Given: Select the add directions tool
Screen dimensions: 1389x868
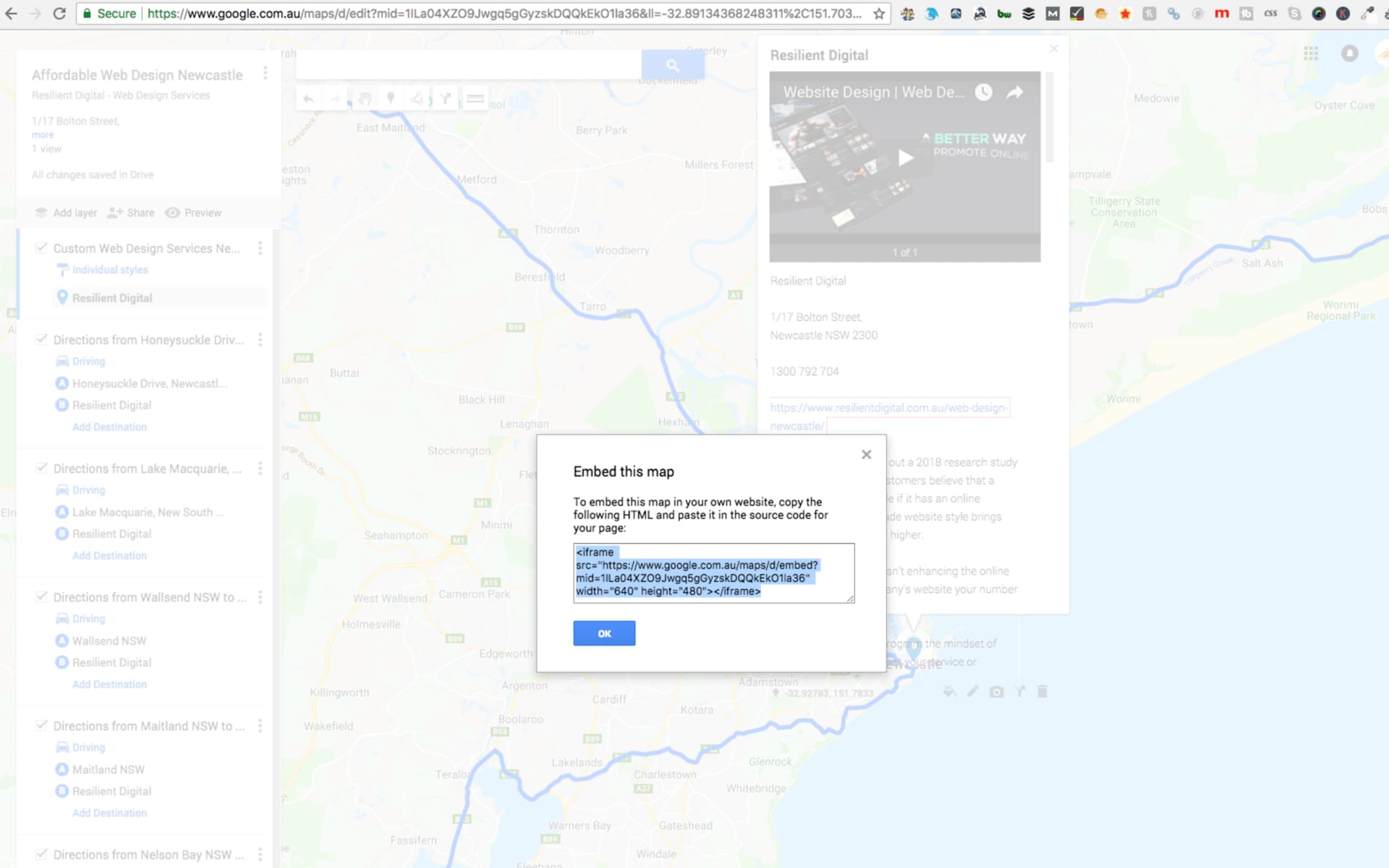Looking at the screenshot, I should (x=446, y=98).
